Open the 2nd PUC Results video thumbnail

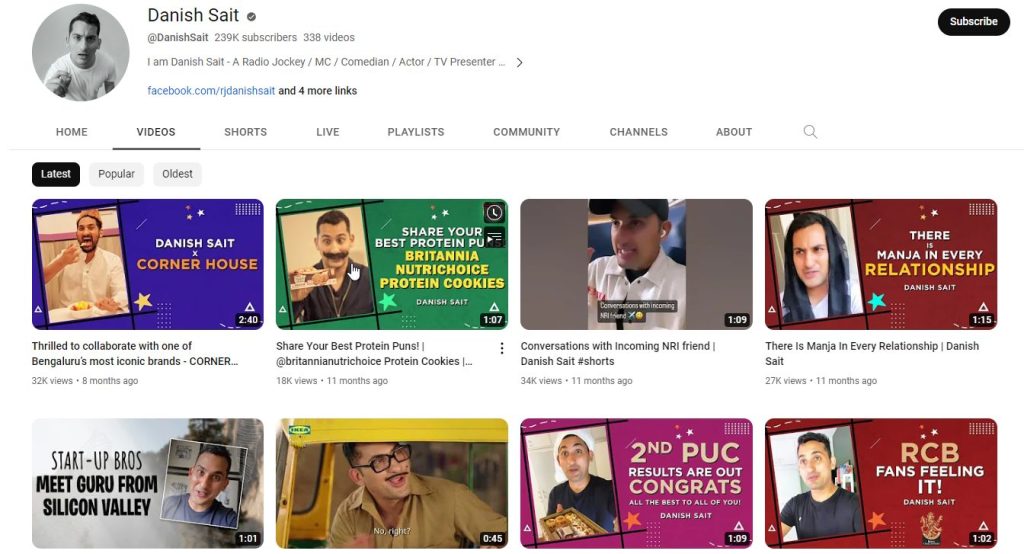click(636, 483)
